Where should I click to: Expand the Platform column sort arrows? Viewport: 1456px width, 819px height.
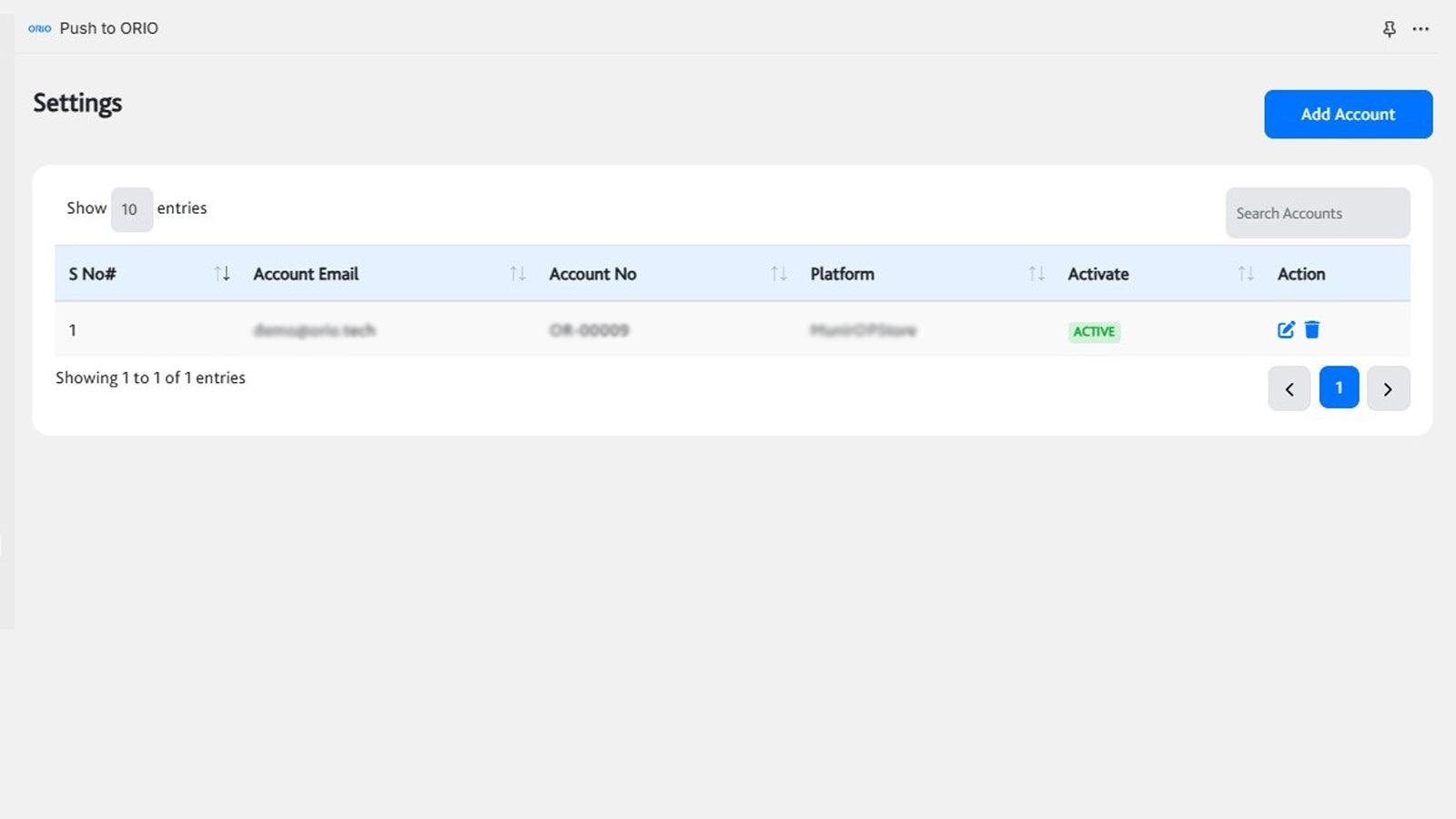[1037, 273]
